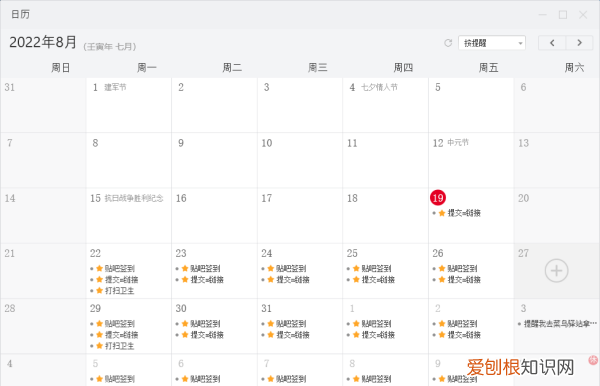Image resolution: width=600 pixels, height=386 pixels.
Task: Click the star beside the 提交 reminder on August 29
Action: click(x=99, y=335)
